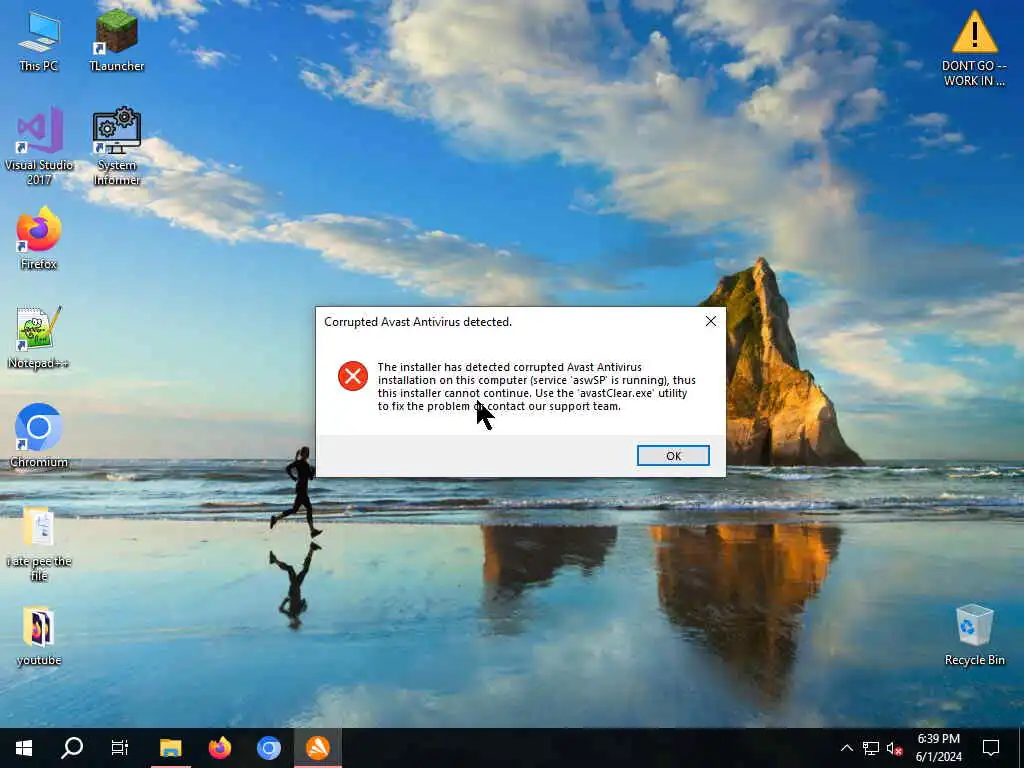Viewport: 1024px width, 768px height.
Task: Select the Avast installer taskbar button
Action: (x=317, y=748)
